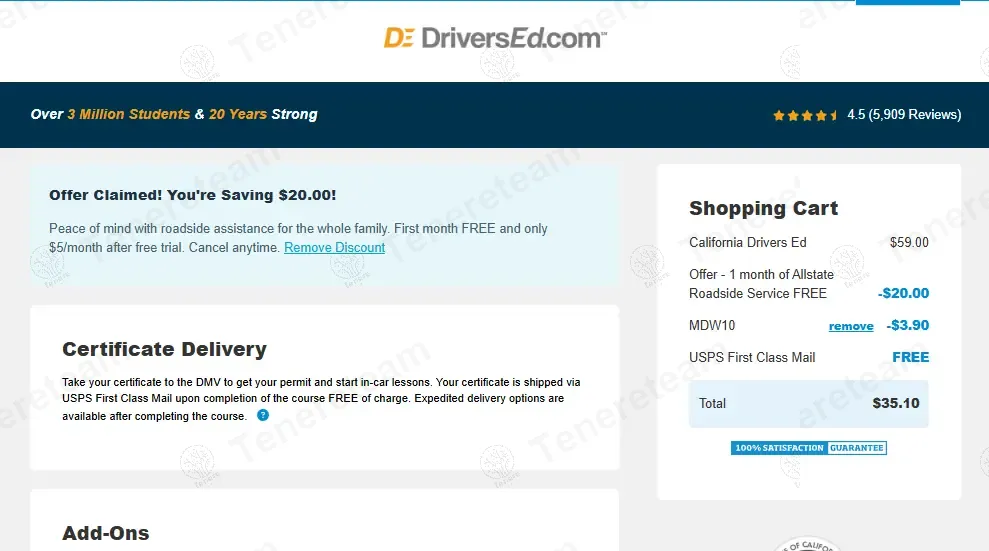Select the California Drivers Ed cart item

(x=747, y=242)
